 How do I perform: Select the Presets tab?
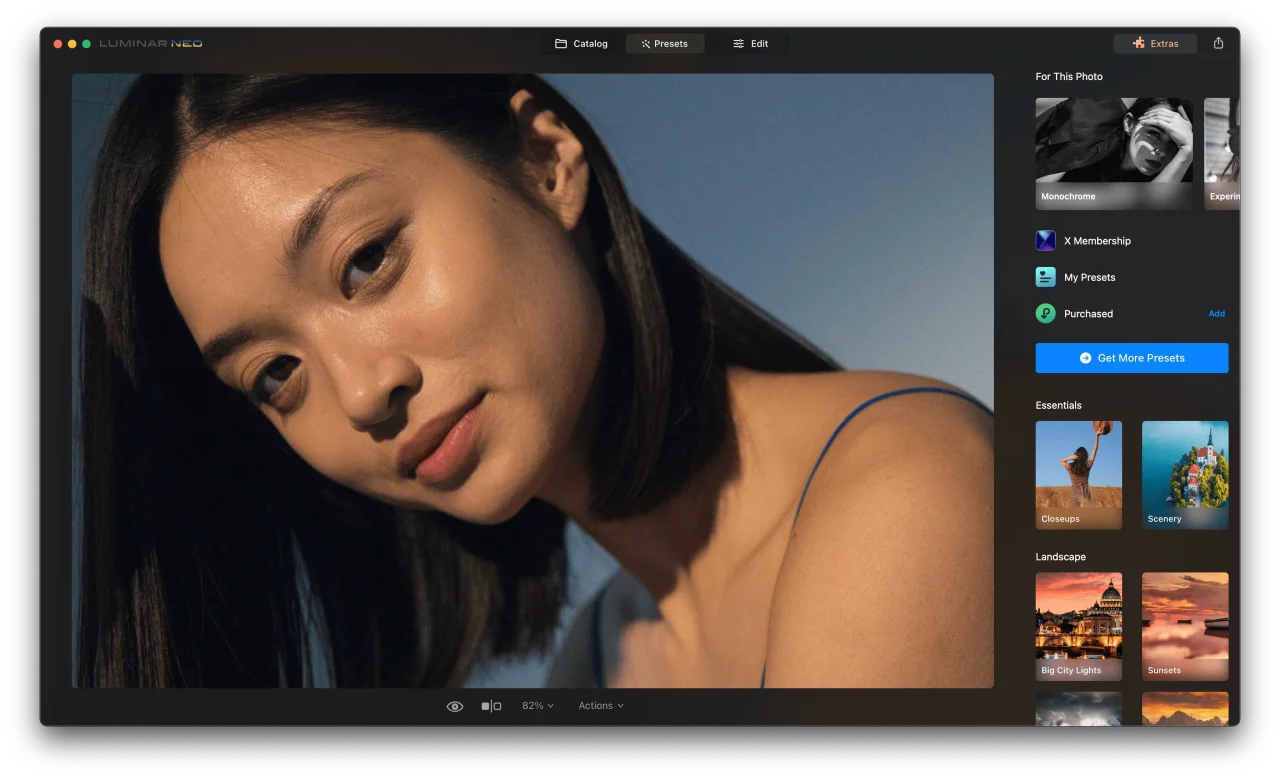click(664, 44)
